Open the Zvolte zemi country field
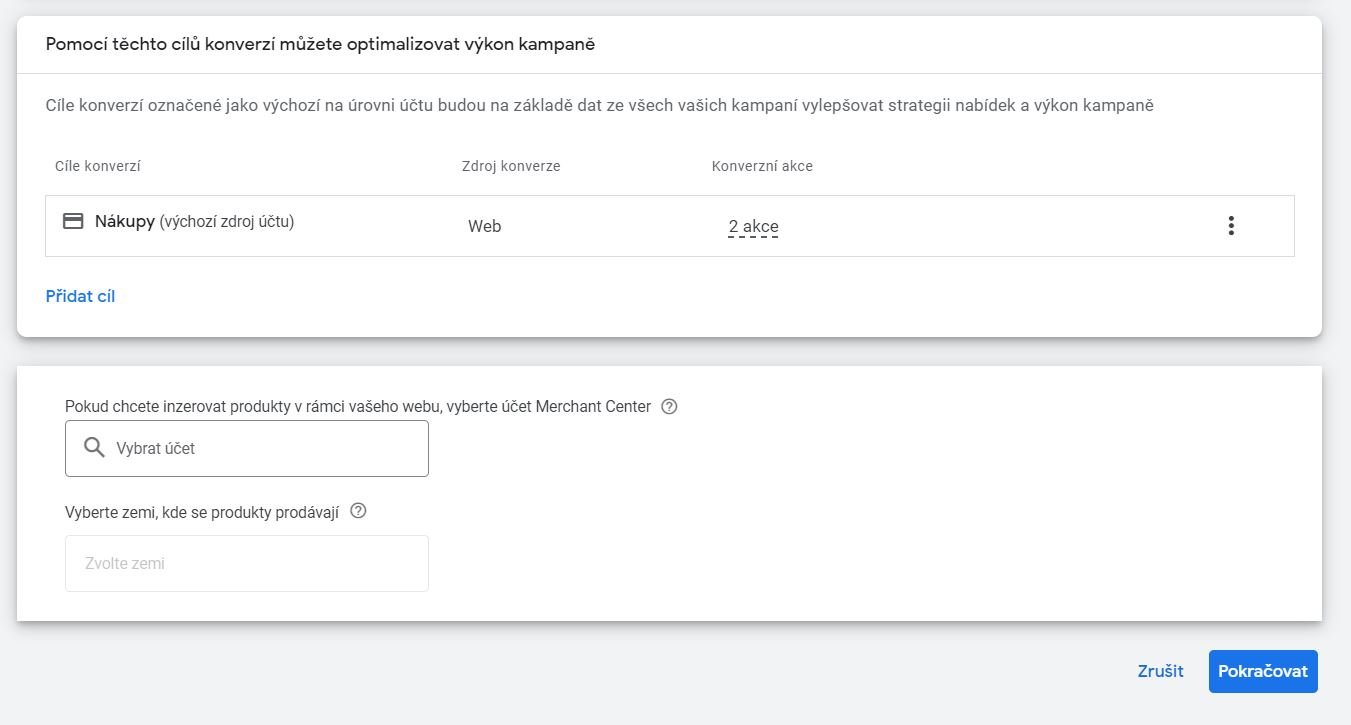The width and height of the screenshot is (1351, 725). (247, 563)
